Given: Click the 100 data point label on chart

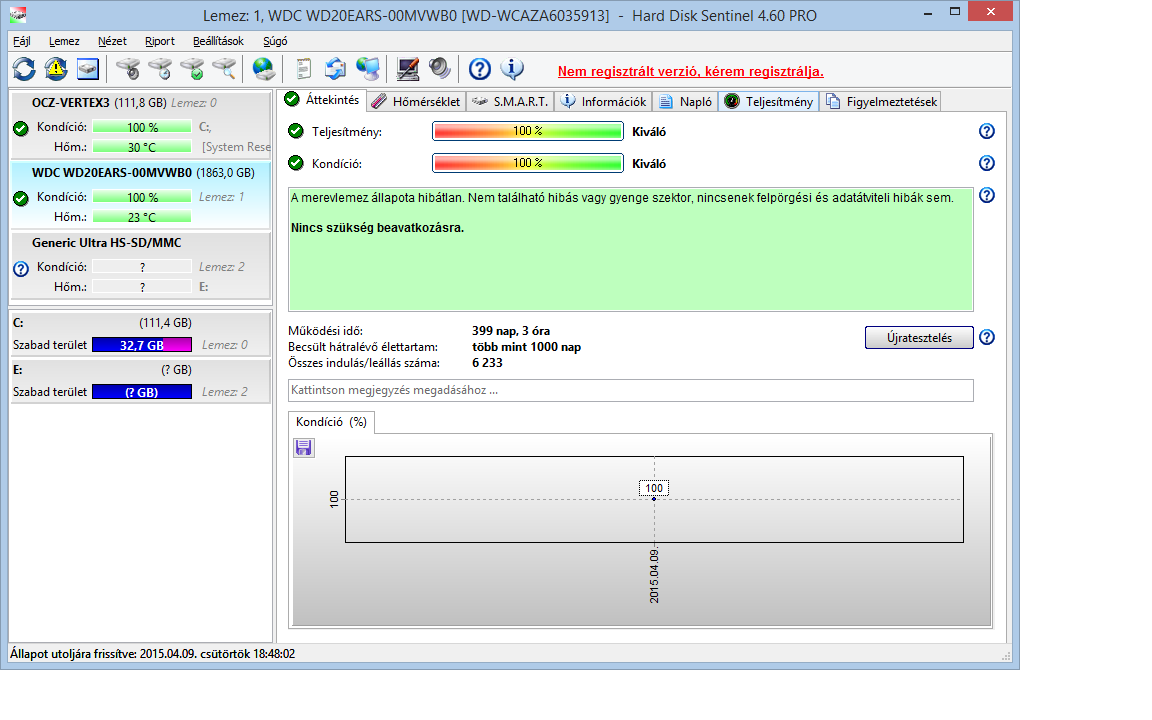Looking at the screenshot, I should (654, 488).
